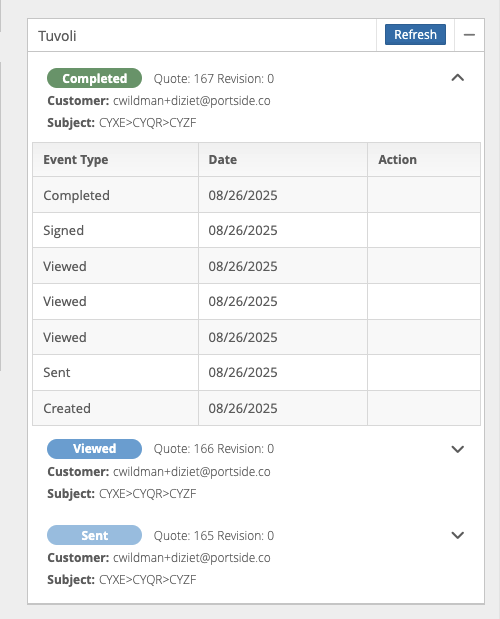Select the Signed event row

(x=257, y=230)
